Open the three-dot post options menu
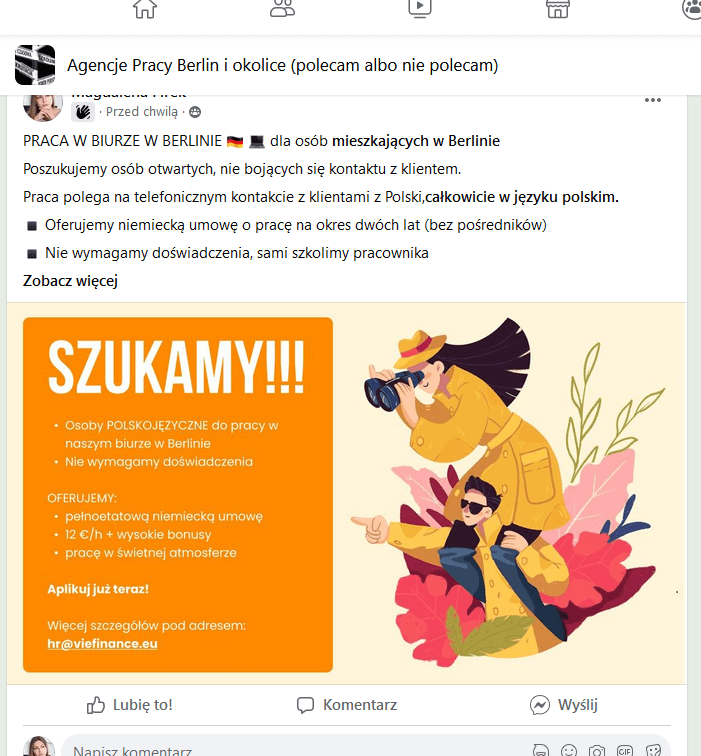 652,100
